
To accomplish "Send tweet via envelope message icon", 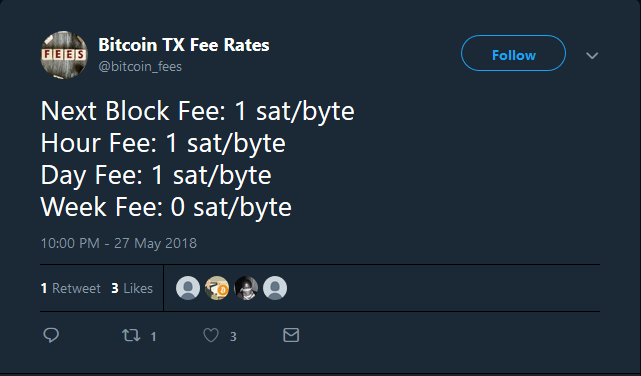I will (x=291, y=335).
